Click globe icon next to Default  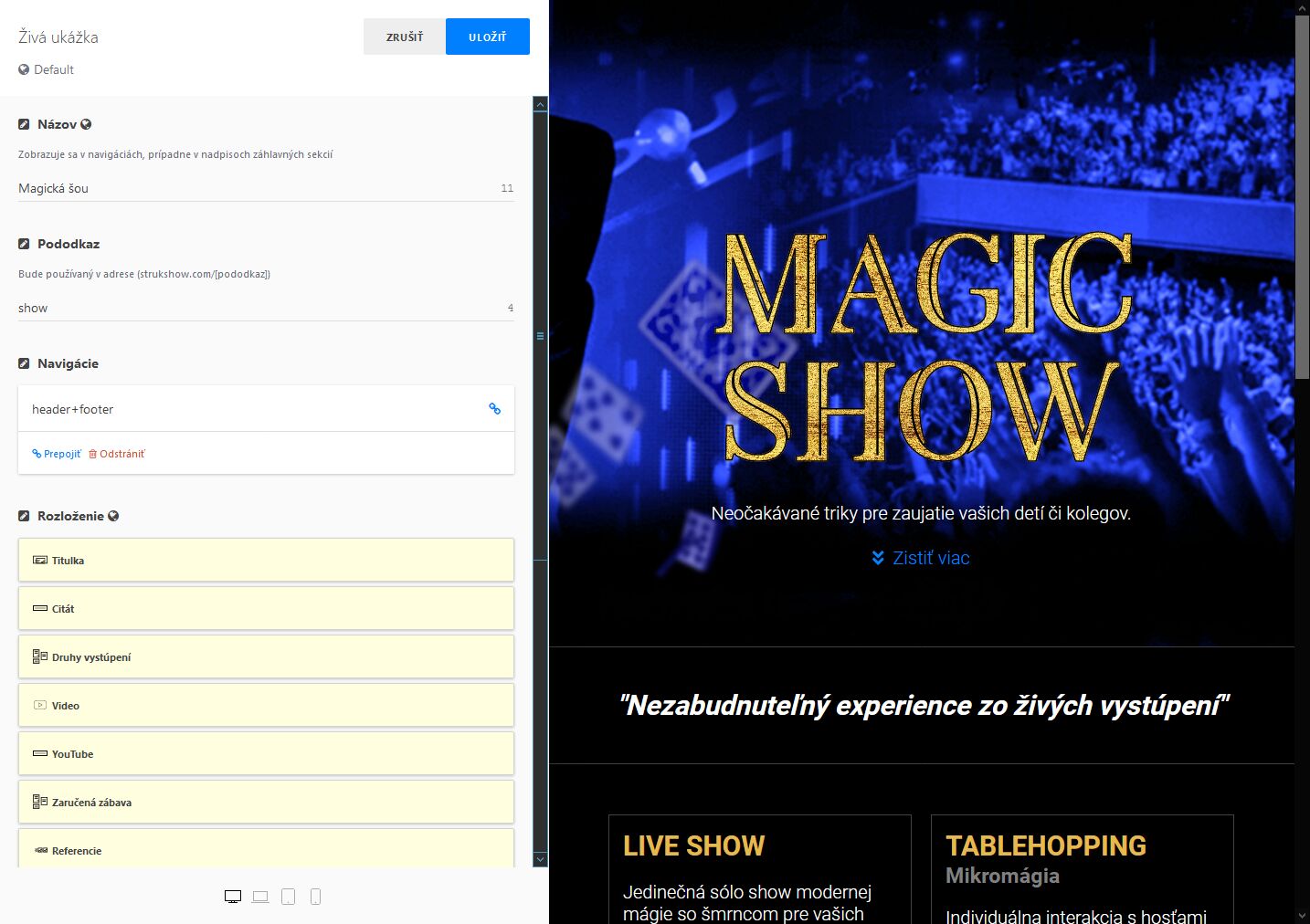pyautogui.click(x=24, y=69)
